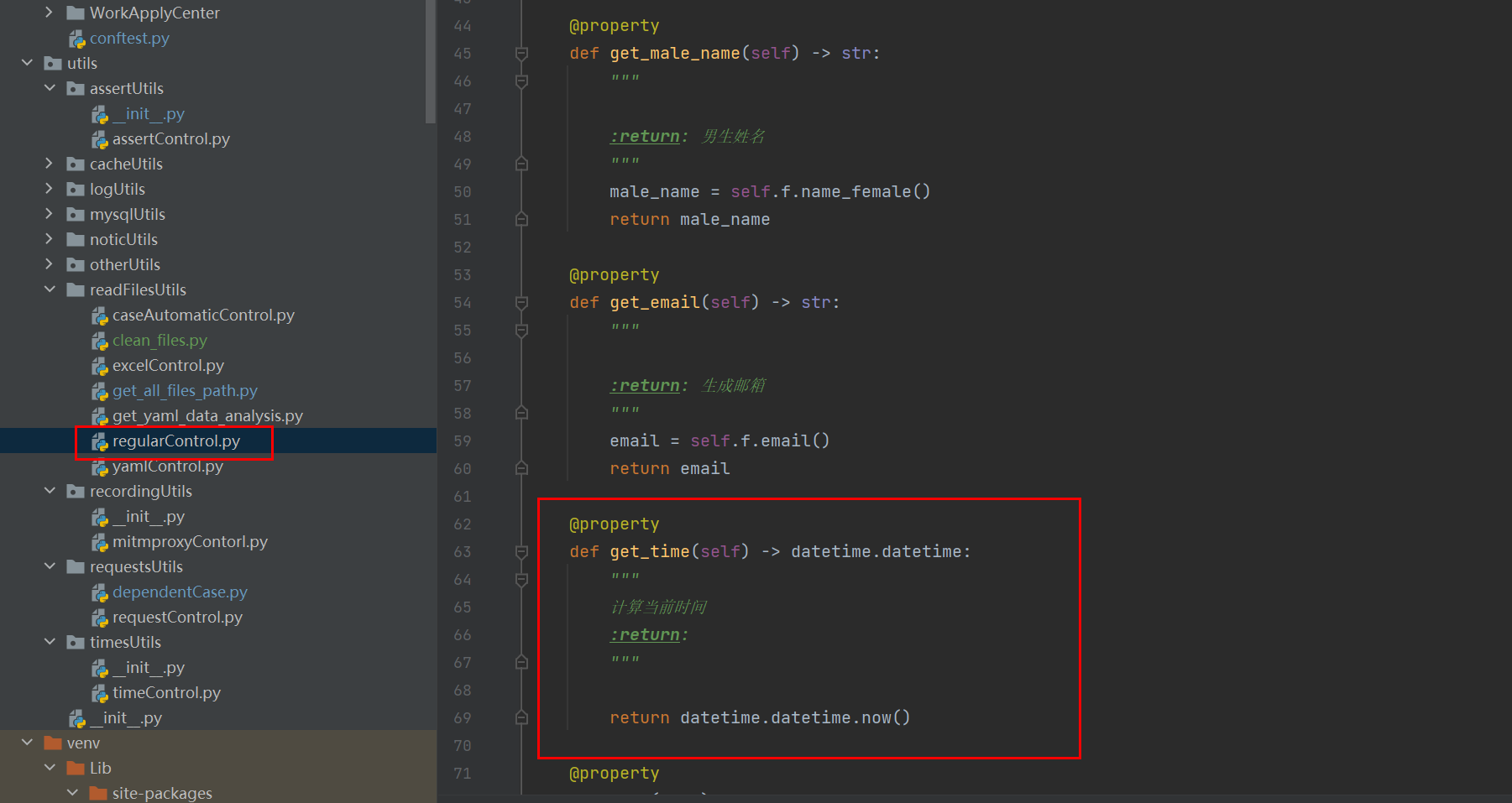This screenshot has width=1512, height=803.
Task: Click the cacheUtils folder icon
Action: (76, 164)
